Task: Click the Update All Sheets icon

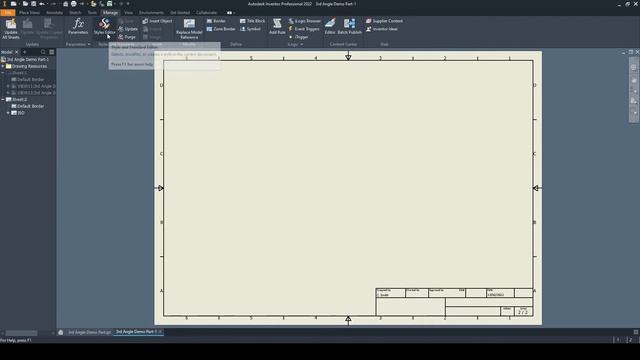Action: coord(11,29)
